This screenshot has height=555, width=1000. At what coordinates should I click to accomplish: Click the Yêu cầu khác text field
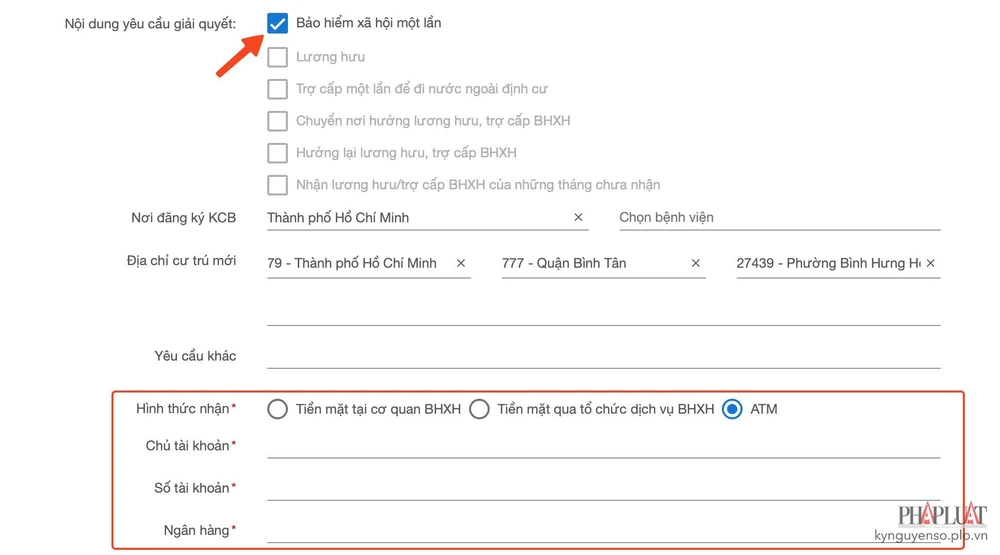pos(603,355)
